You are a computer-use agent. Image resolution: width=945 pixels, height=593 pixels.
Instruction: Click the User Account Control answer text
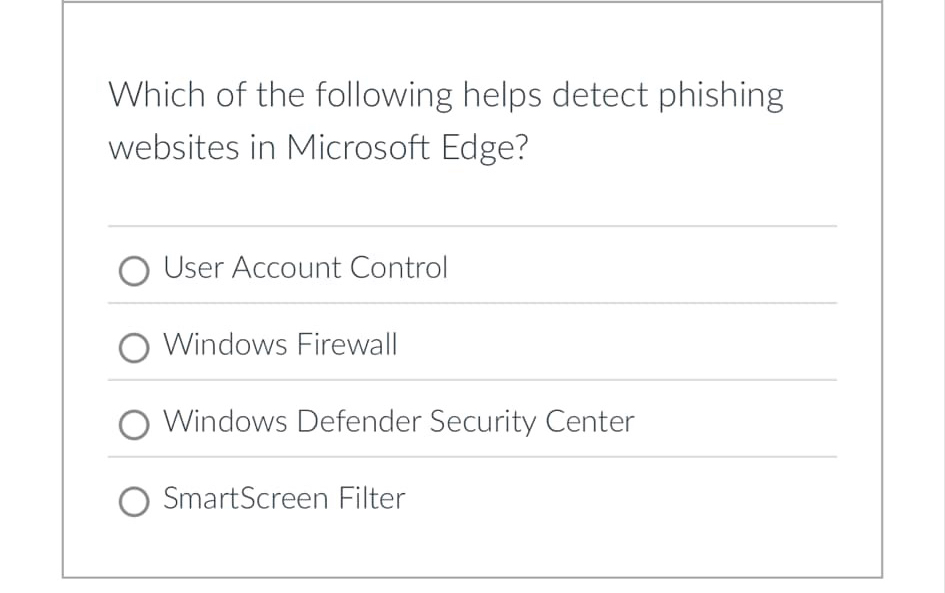[x=305, y=268]
